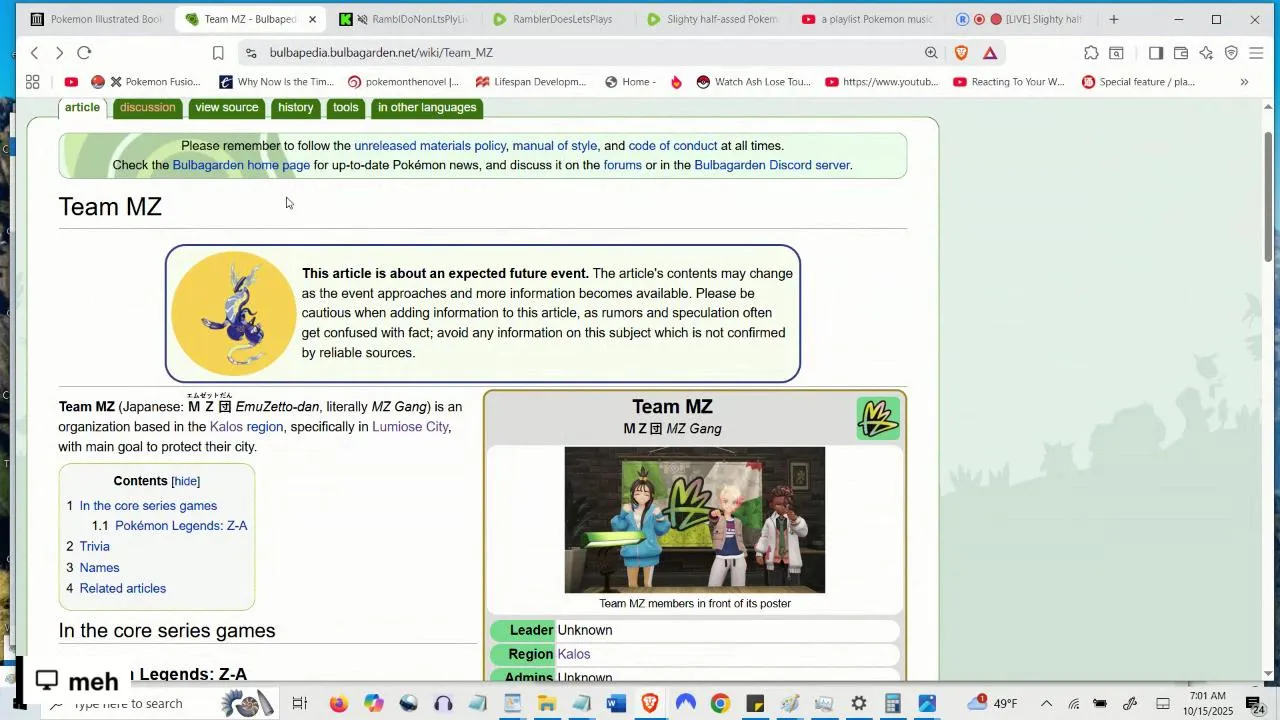Open the Reacting To Your W... bookmark
This screenshot has height=720, width=1280.
tap(1008, 82)
